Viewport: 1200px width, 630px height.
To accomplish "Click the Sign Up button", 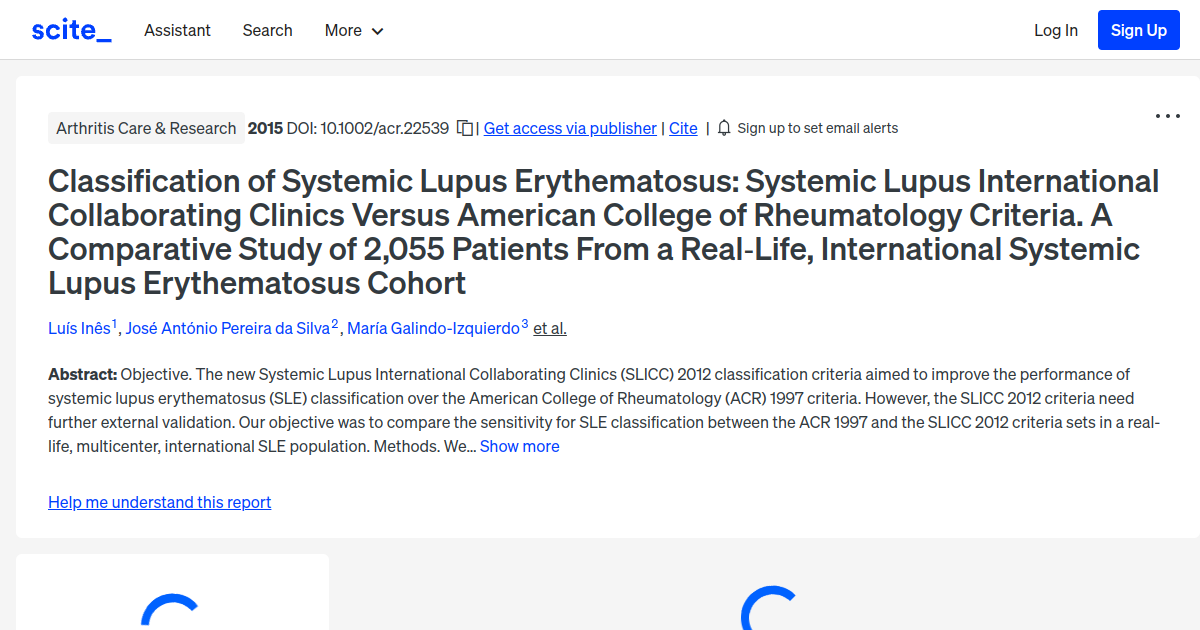I will [x=1138, y=29].
